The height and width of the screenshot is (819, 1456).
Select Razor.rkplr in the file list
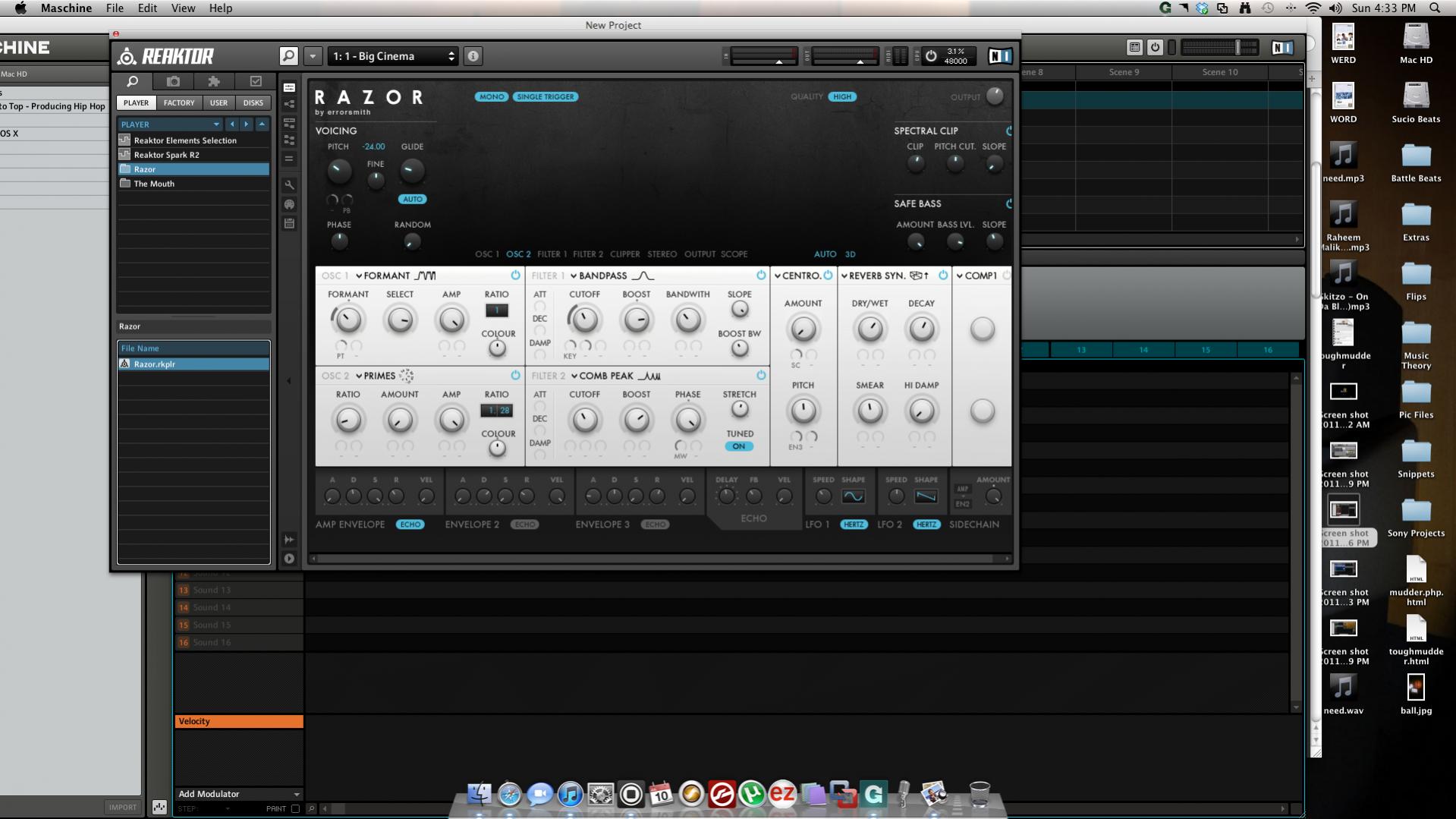tap(193, 364)
